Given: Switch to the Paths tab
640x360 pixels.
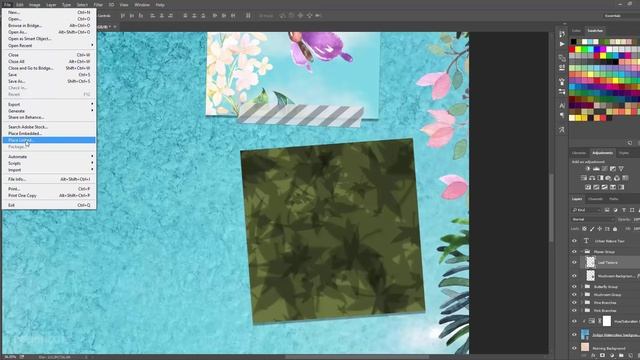Looking at the screenshot, I should [613, 199].
